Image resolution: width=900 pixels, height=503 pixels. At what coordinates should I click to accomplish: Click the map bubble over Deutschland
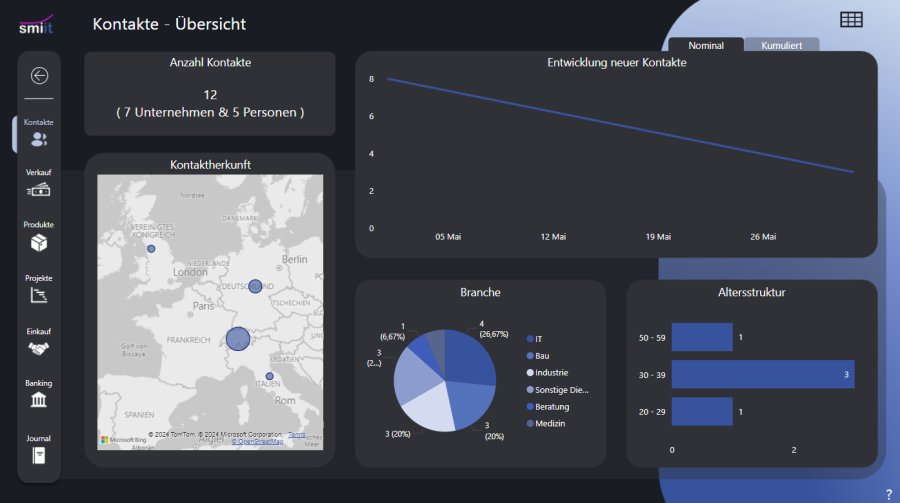click(x=255, y=286)
